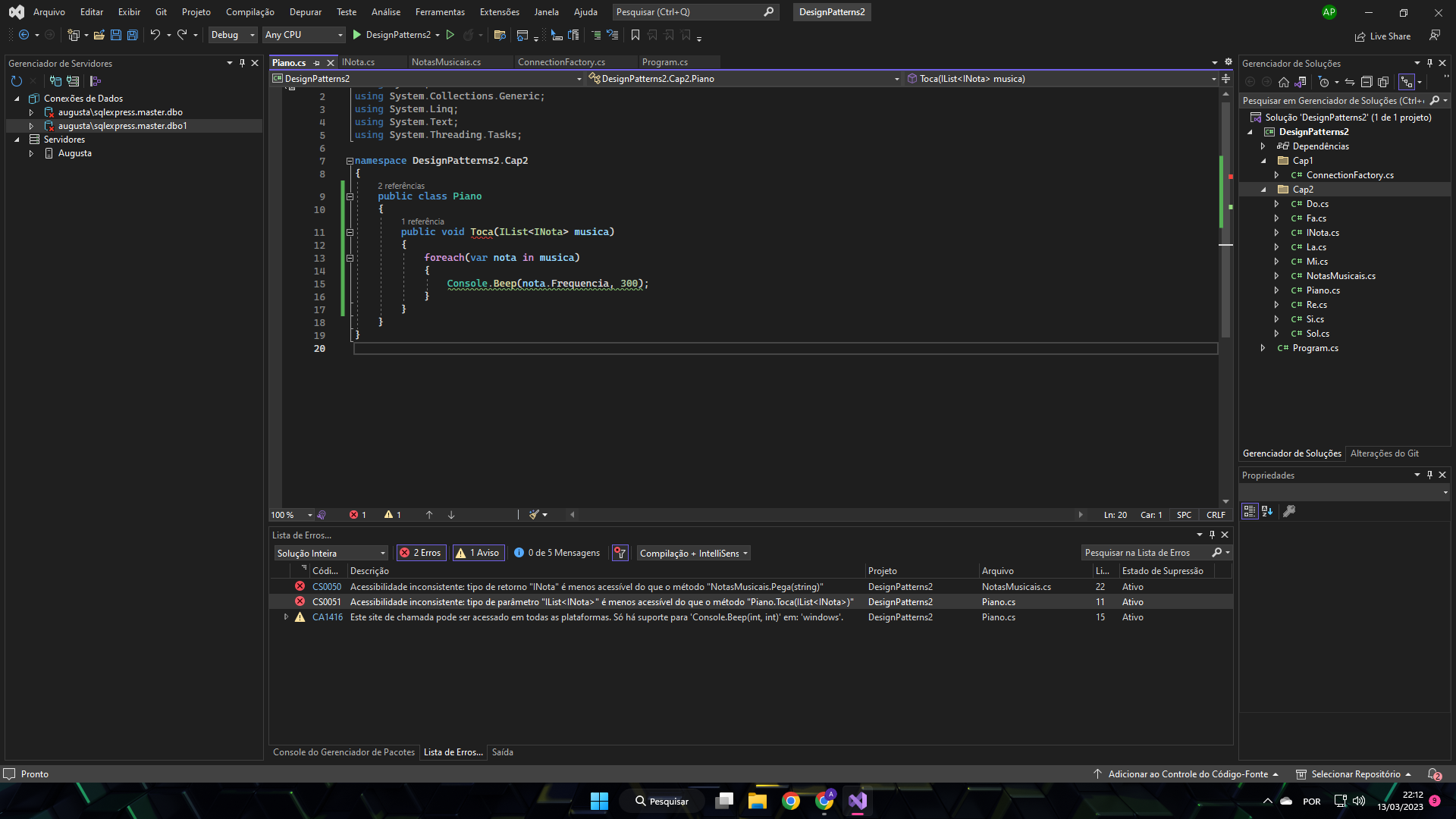Toggle the 0 de 5 Mensagens filter
1456x819 pixels.
pos(557,553)
